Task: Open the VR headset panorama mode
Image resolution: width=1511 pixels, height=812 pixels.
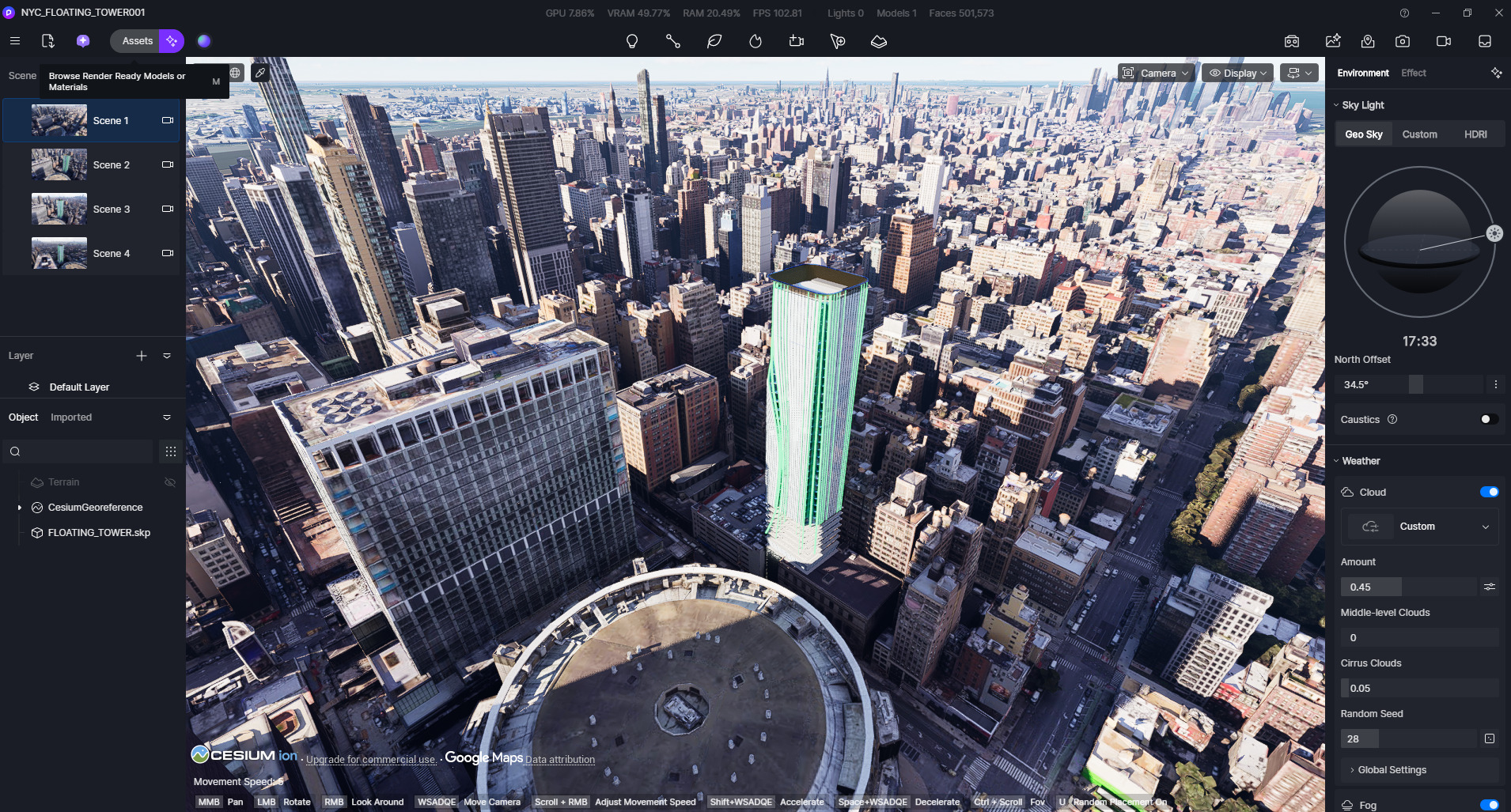Action: click(1292, 41)
